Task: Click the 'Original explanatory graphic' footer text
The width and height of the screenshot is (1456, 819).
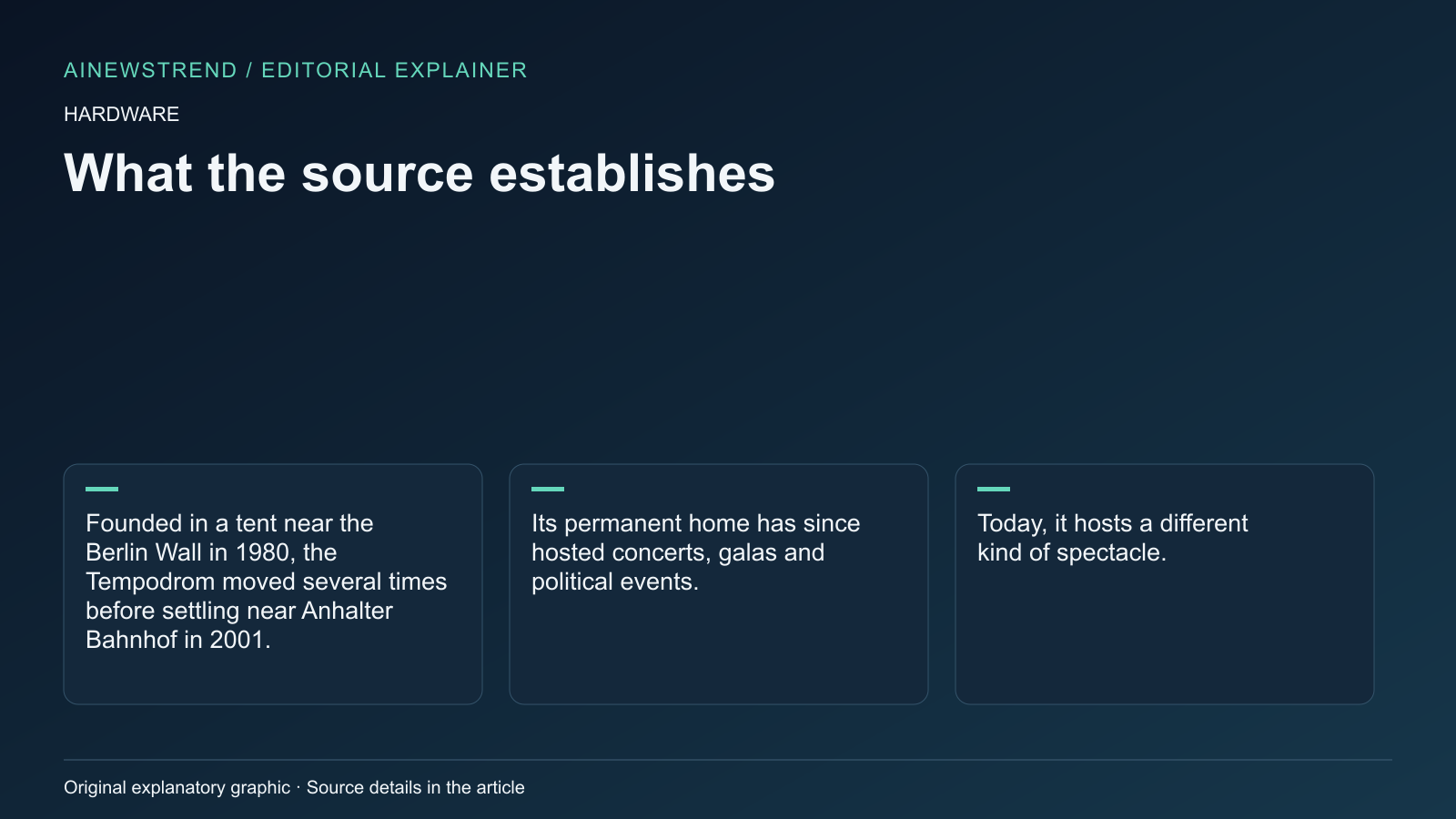Action: point(294,787)
